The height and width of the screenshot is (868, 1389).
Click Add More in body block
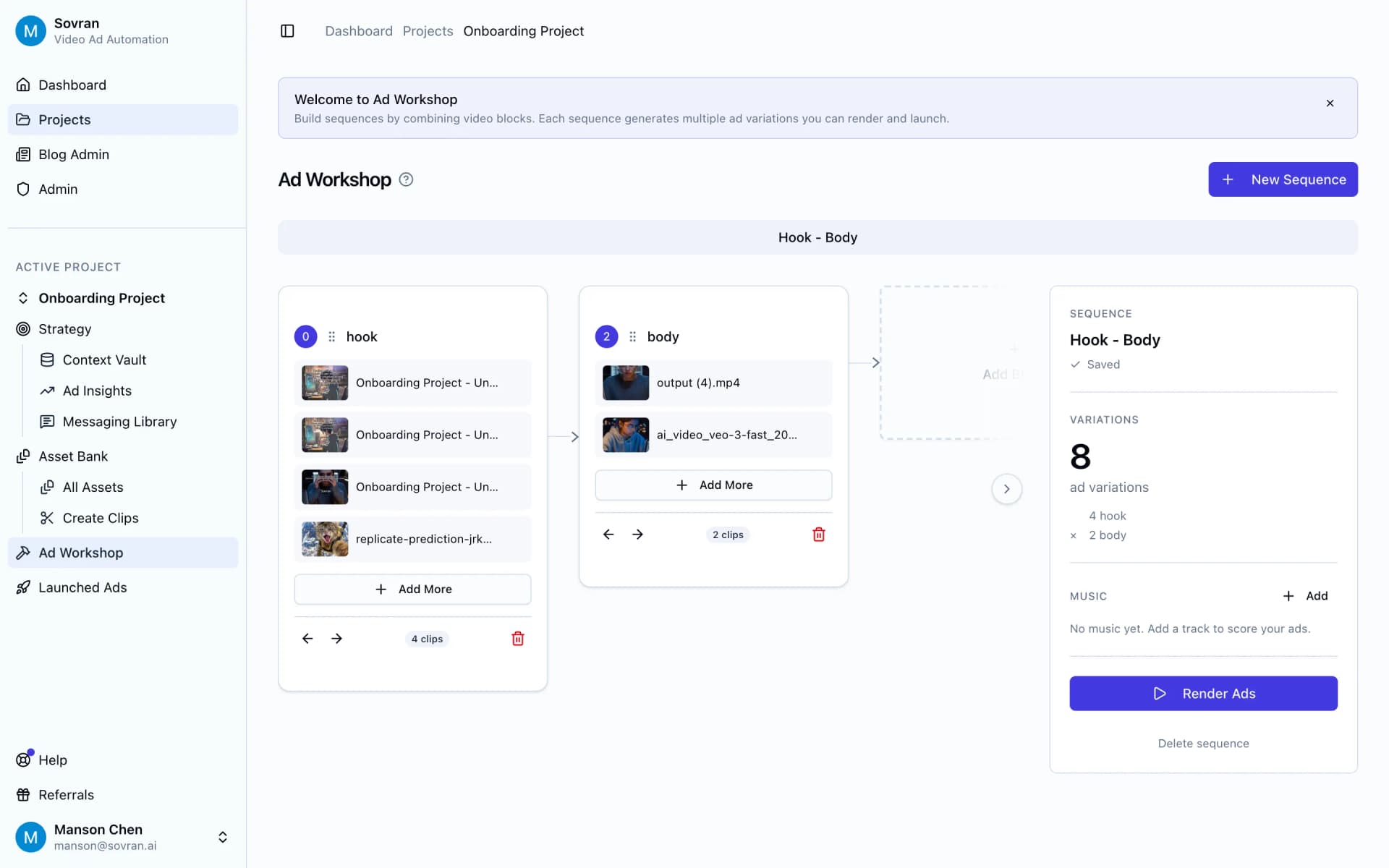coord(713,485)
